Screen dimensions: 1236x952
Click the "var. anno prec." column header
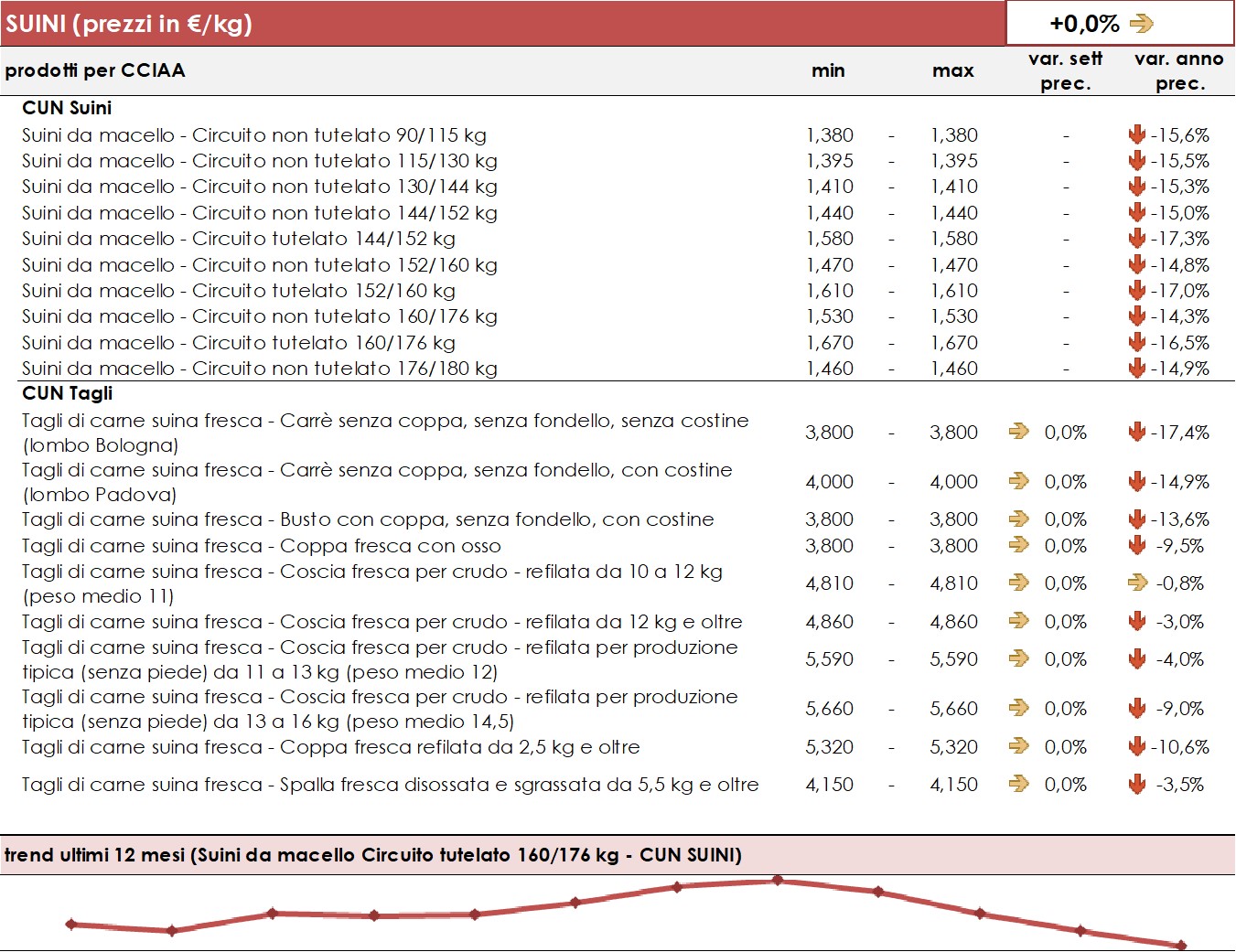[x=1179, y=70]
